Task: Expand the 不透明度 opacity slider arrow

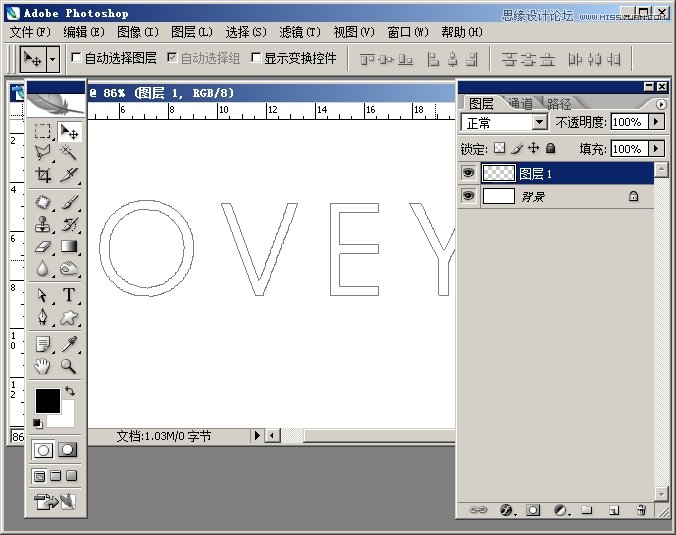Action: (656, 122)
